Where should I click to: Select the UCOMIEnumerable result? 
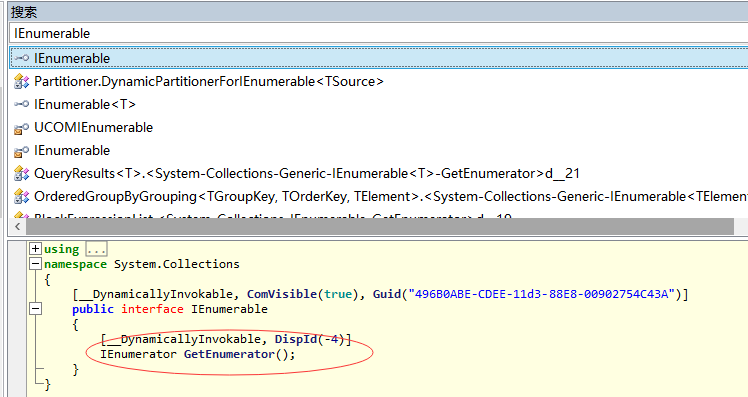point(94,127)
